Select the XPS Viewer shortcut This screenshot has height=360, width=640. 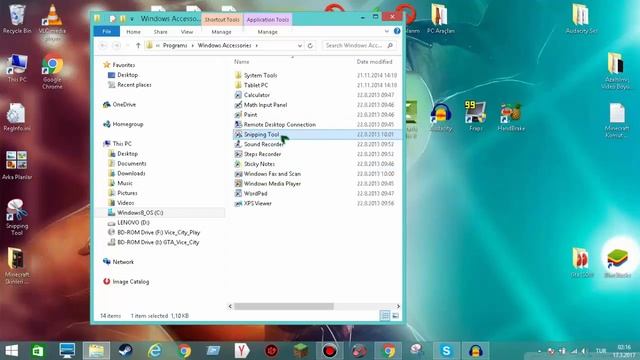click(x=258, y=203)
